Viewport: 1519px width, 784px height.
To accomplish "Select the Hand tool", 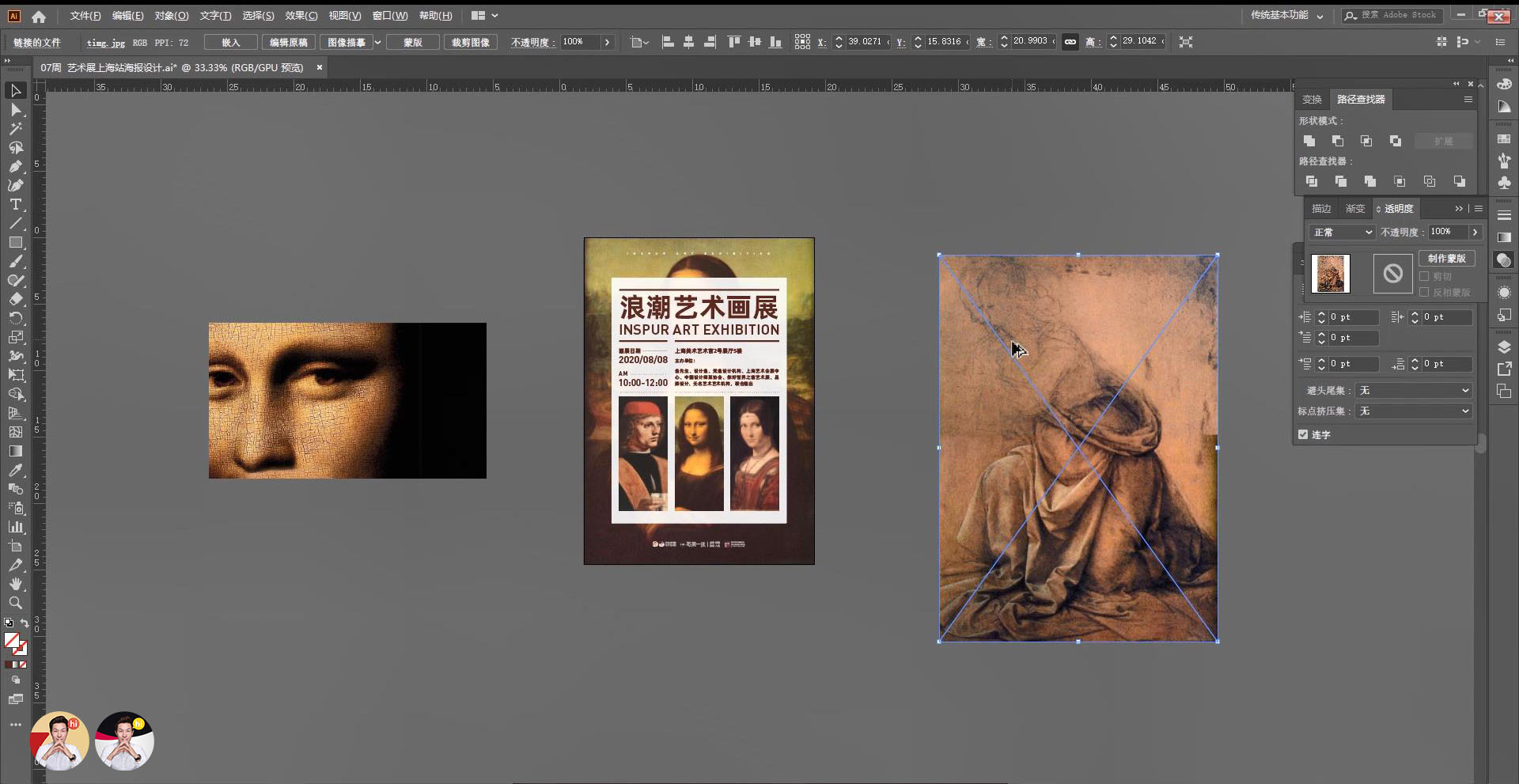I will point(15,584).
